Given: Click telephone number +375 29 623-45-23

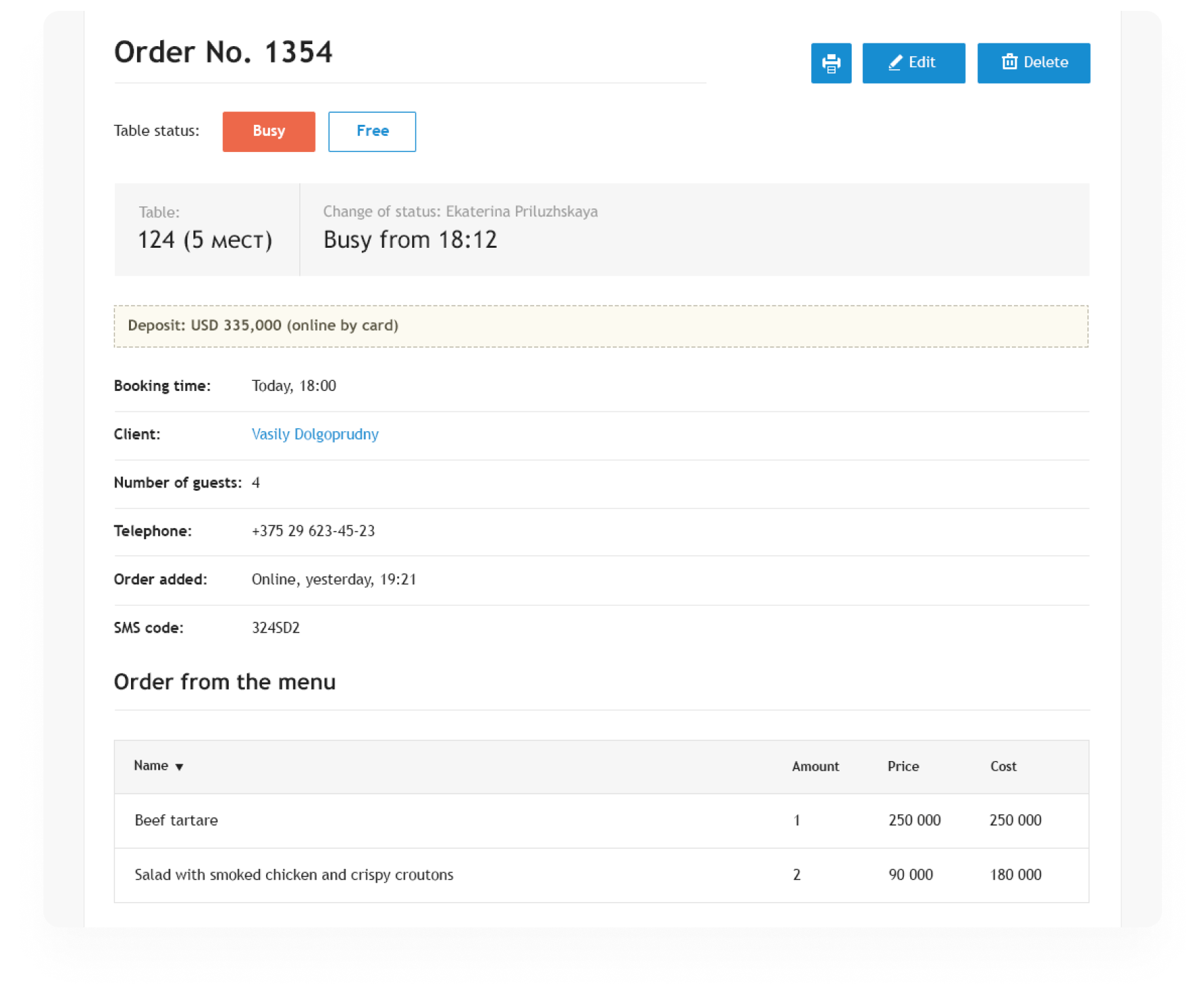Looking at the screenshot, I should pyautogui.click(x=313, y=532).
